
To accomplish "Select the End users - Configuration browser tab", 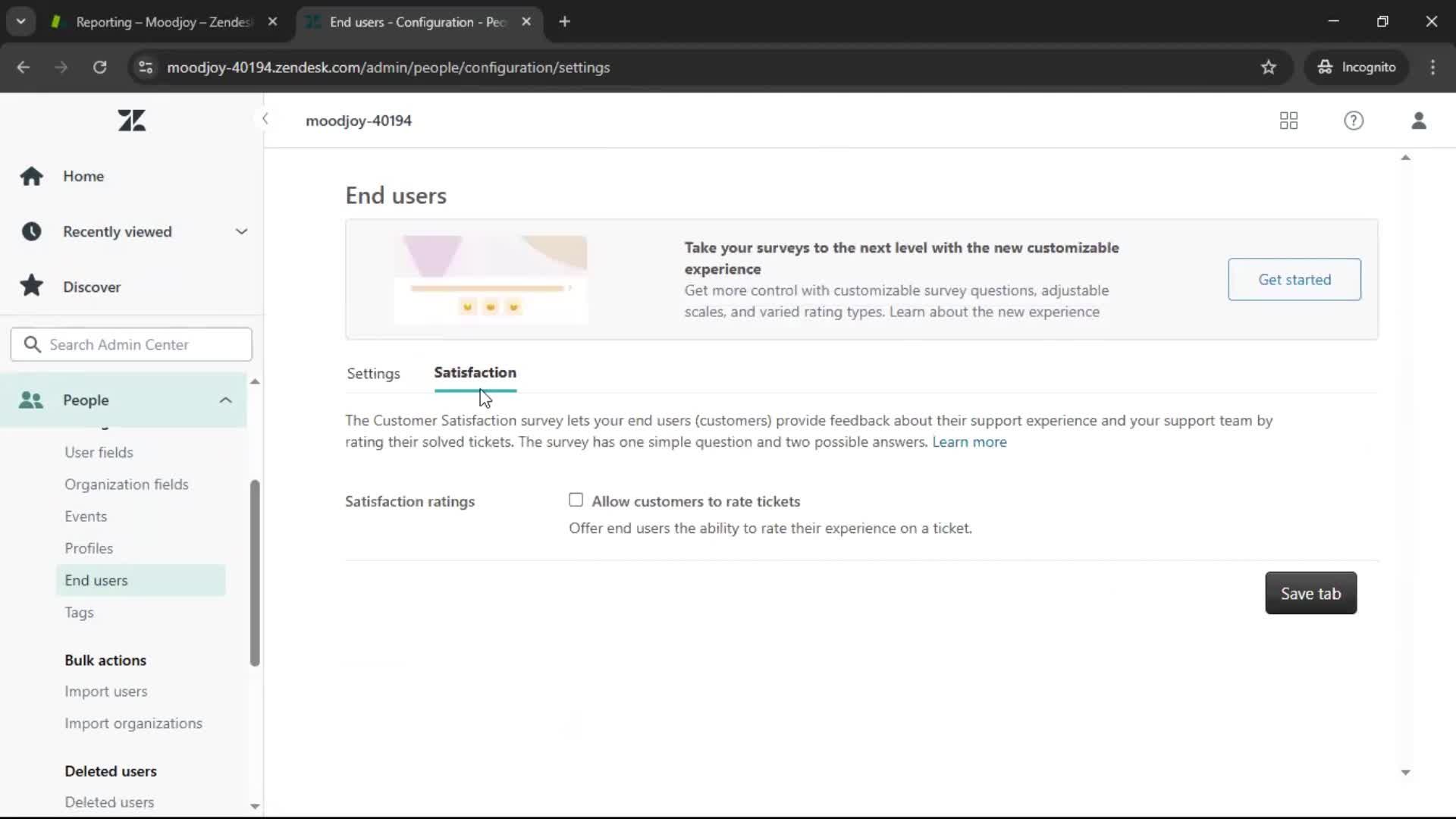I will [418, 22].
